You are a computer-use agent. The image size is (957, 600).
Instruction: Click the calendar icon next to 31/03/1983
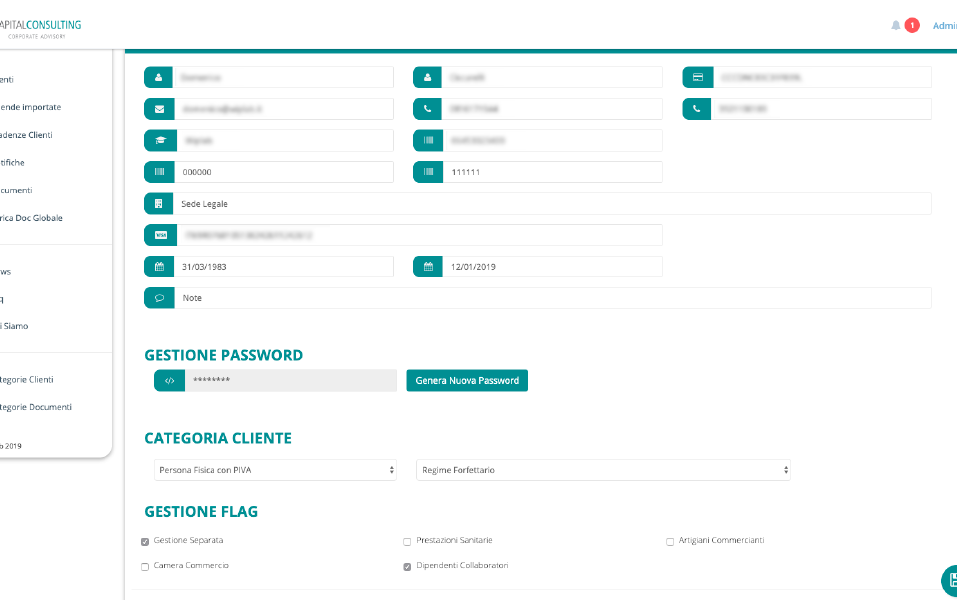159,267
